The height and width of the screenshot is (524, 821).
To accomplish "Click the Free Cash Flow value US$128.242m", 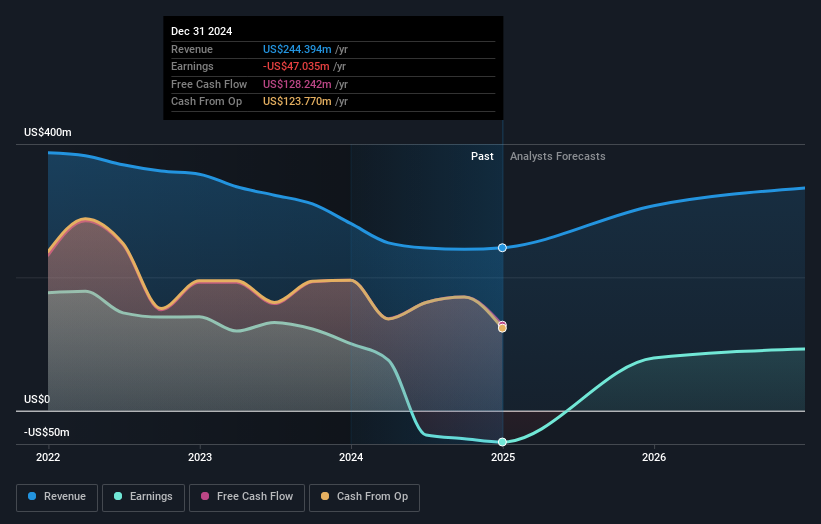I will coord(297,84).
